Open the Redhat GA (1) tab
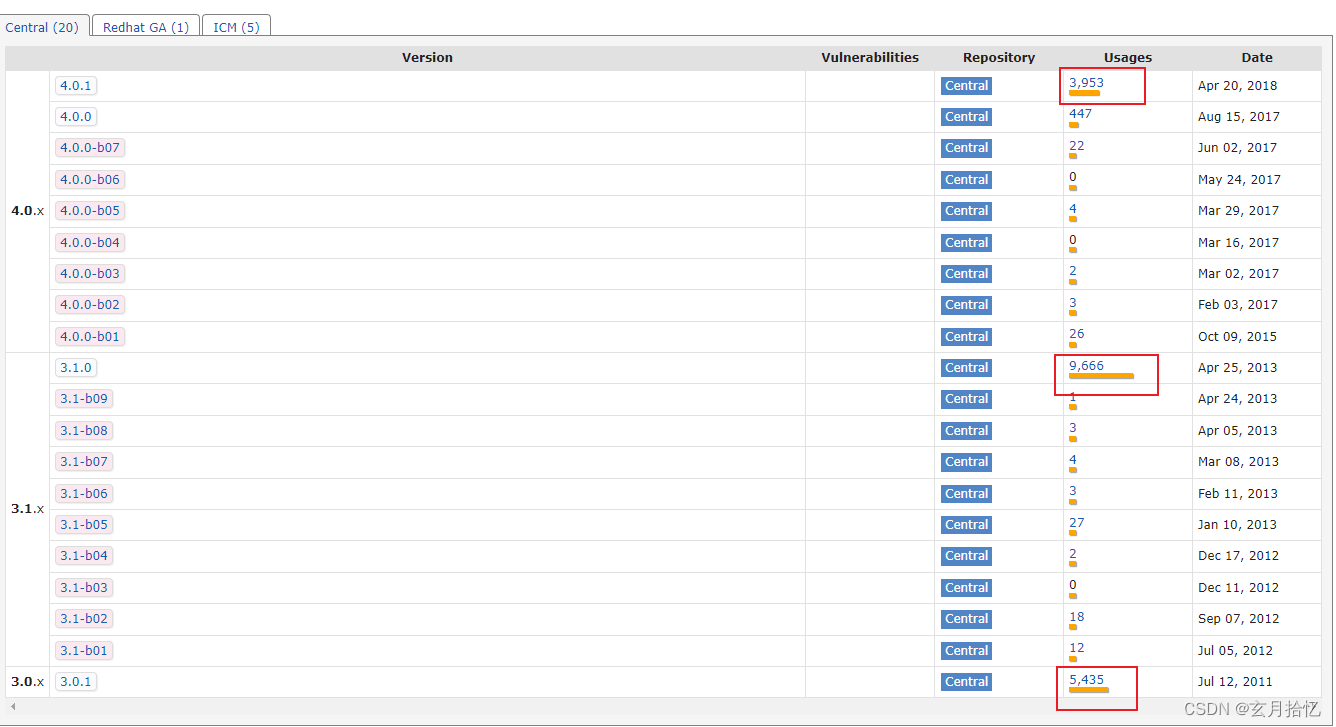 pyautogui.click(x=146, y=26)
